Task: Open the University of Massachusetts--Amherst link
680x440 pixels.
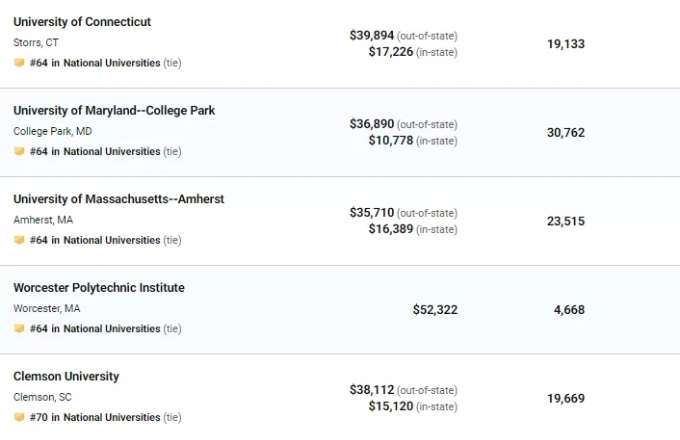Action: click(x=119, y=199)
